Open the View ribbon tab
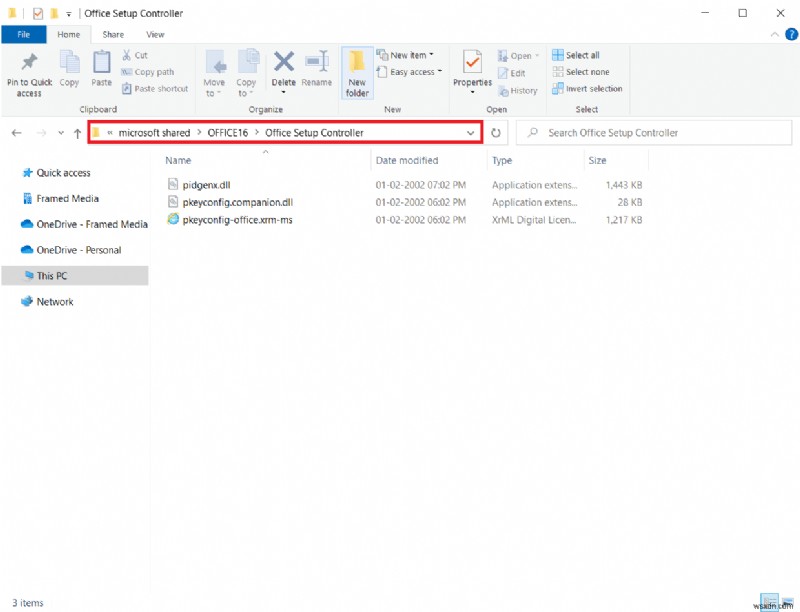 [x=155, y=33]
